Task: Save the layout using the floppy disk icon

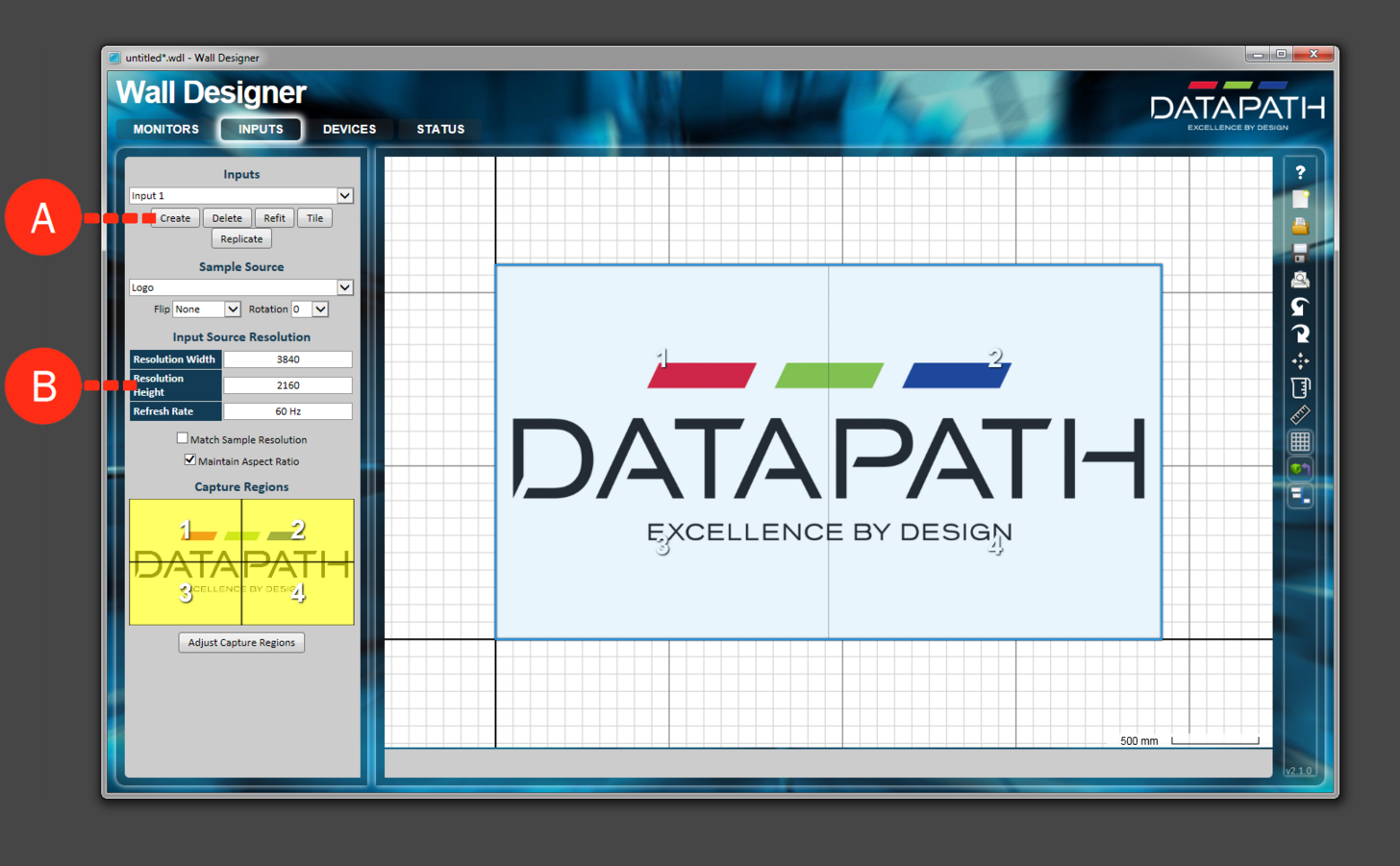Action: pos(1300,253)
